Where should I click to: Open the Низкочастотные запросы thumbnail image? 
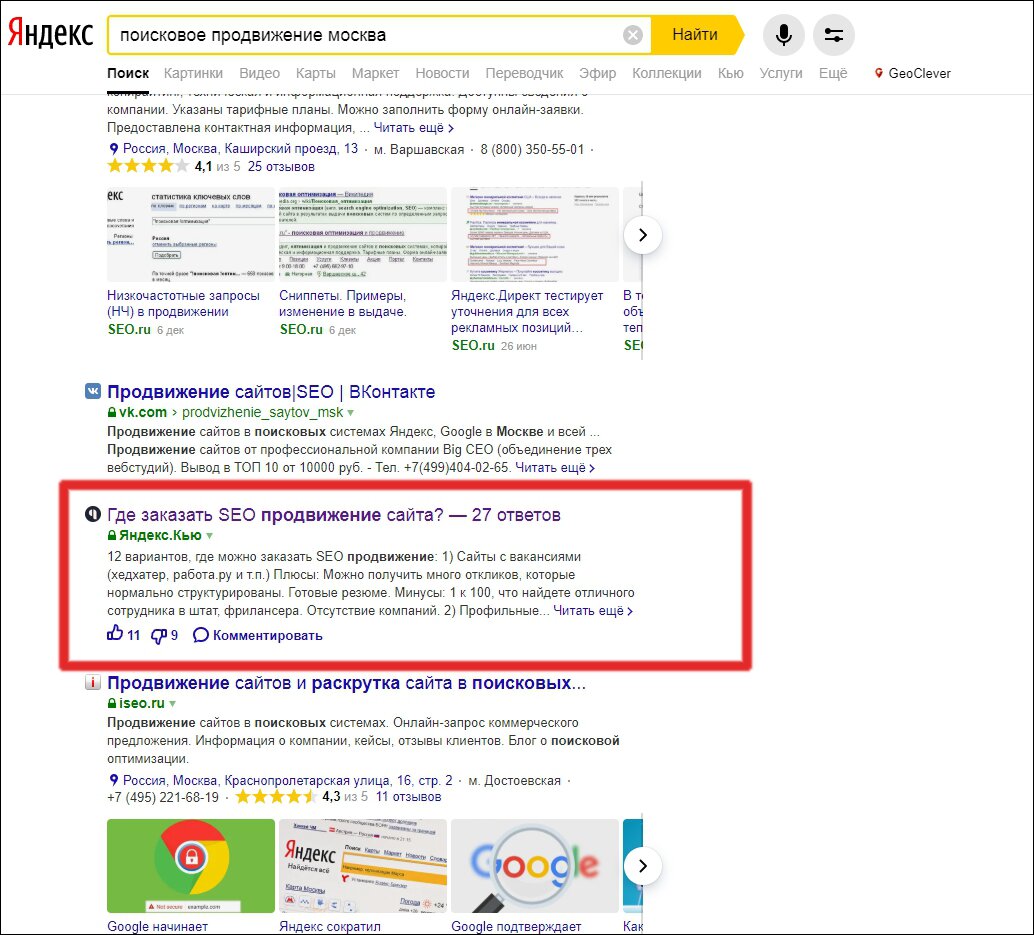click(x=191, y=235)
